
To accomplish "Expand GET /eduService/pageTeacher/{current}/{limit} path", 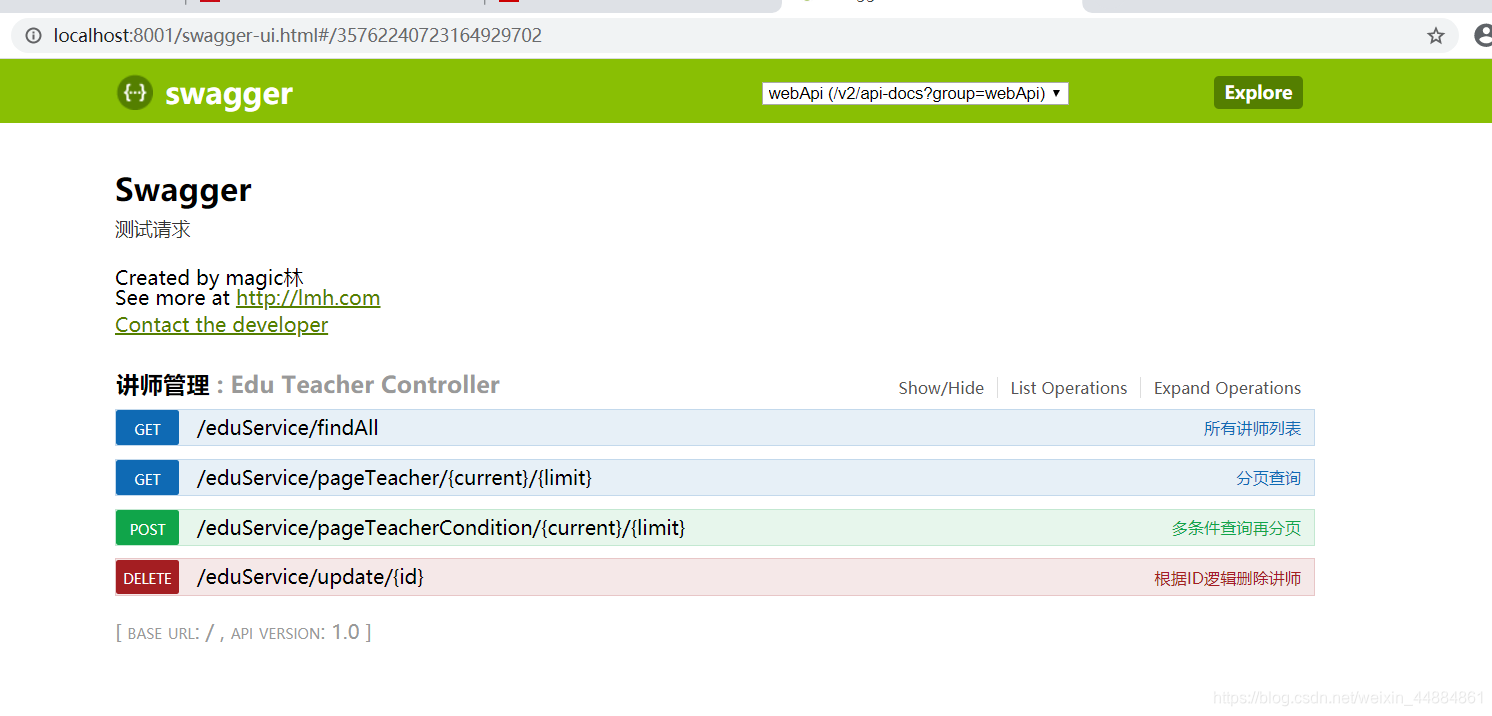I will coord(394,478).
